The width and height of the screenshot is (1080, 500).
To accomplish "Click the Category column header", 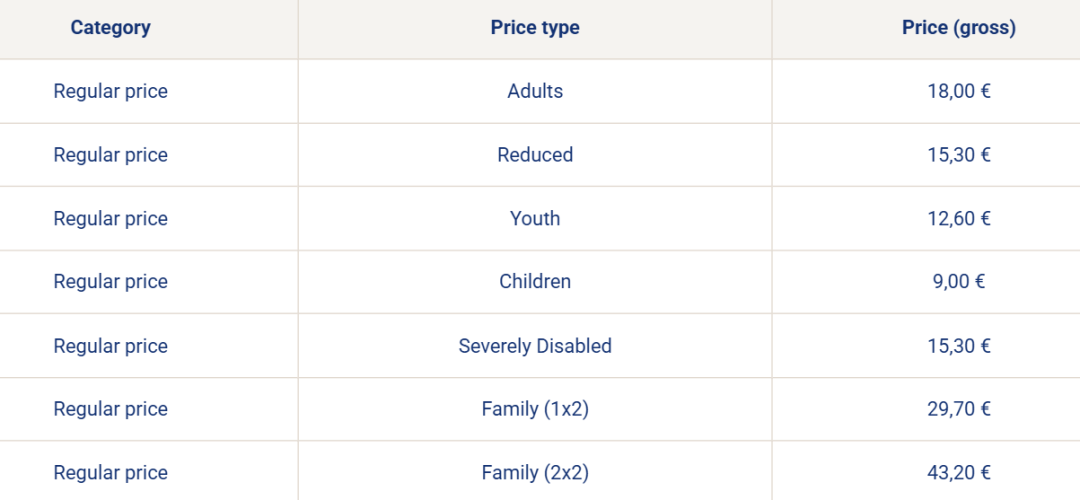I will tap(110, 28).
